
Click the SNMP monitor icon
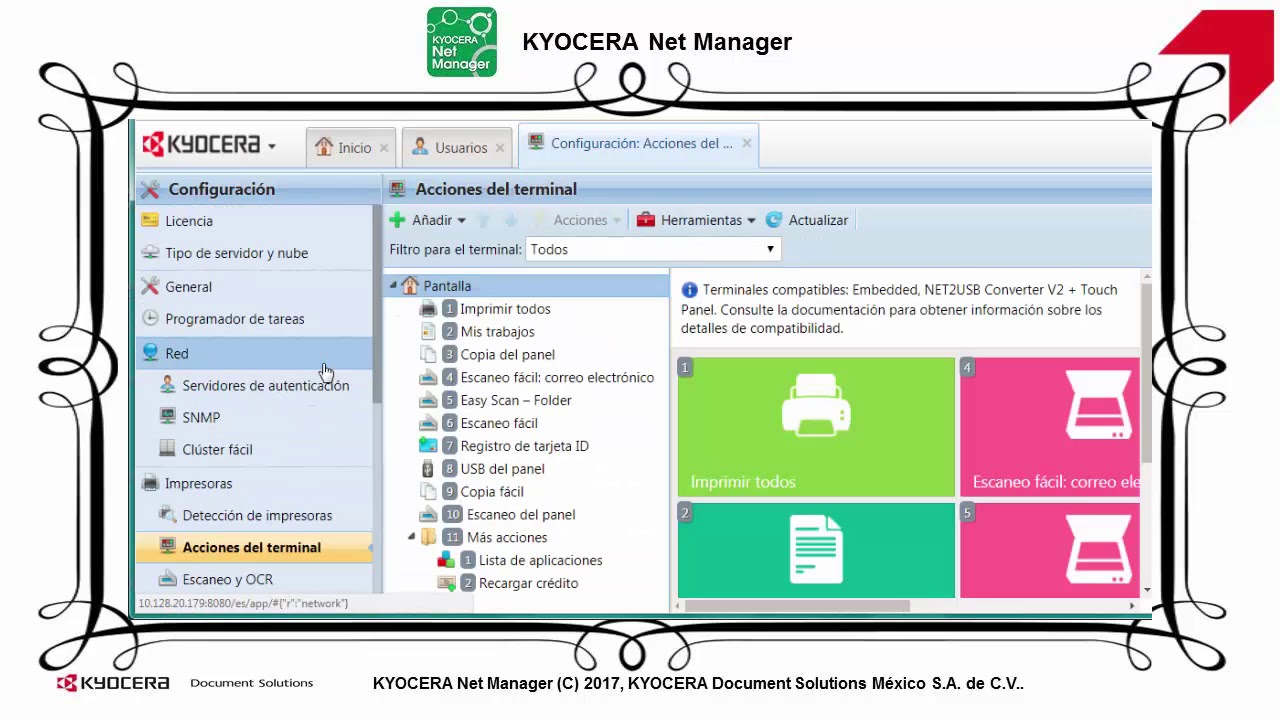167,416
